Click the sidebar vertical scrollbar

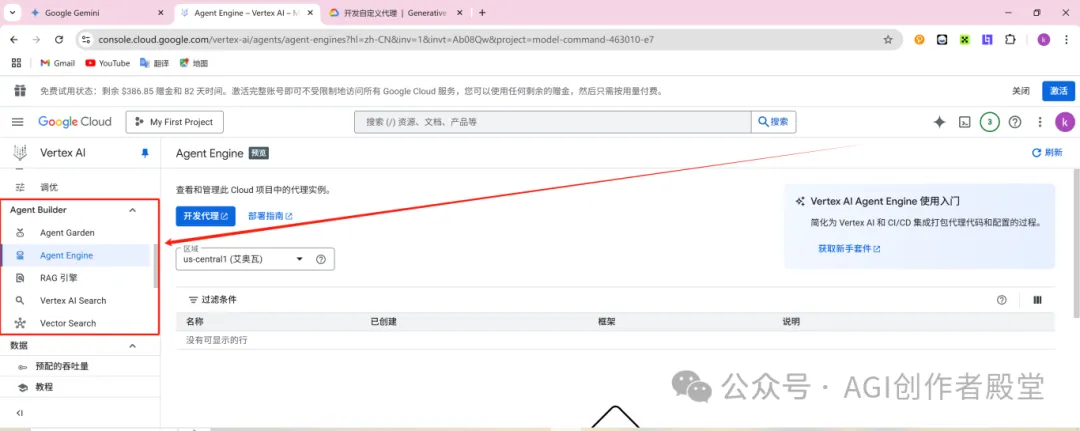pos(156,266)
